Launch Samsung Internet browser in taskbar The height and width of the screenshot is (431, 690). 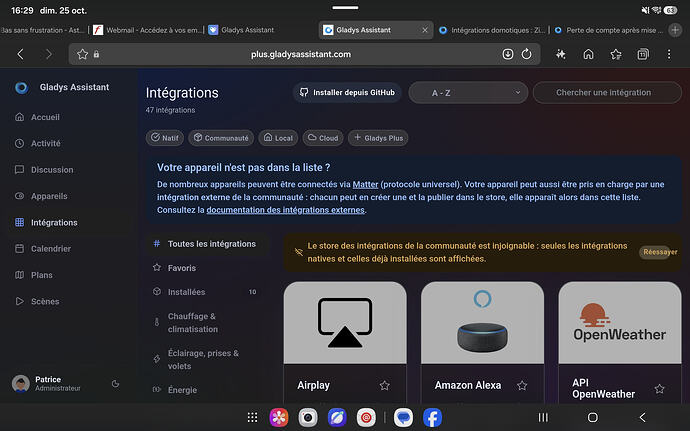337,417
